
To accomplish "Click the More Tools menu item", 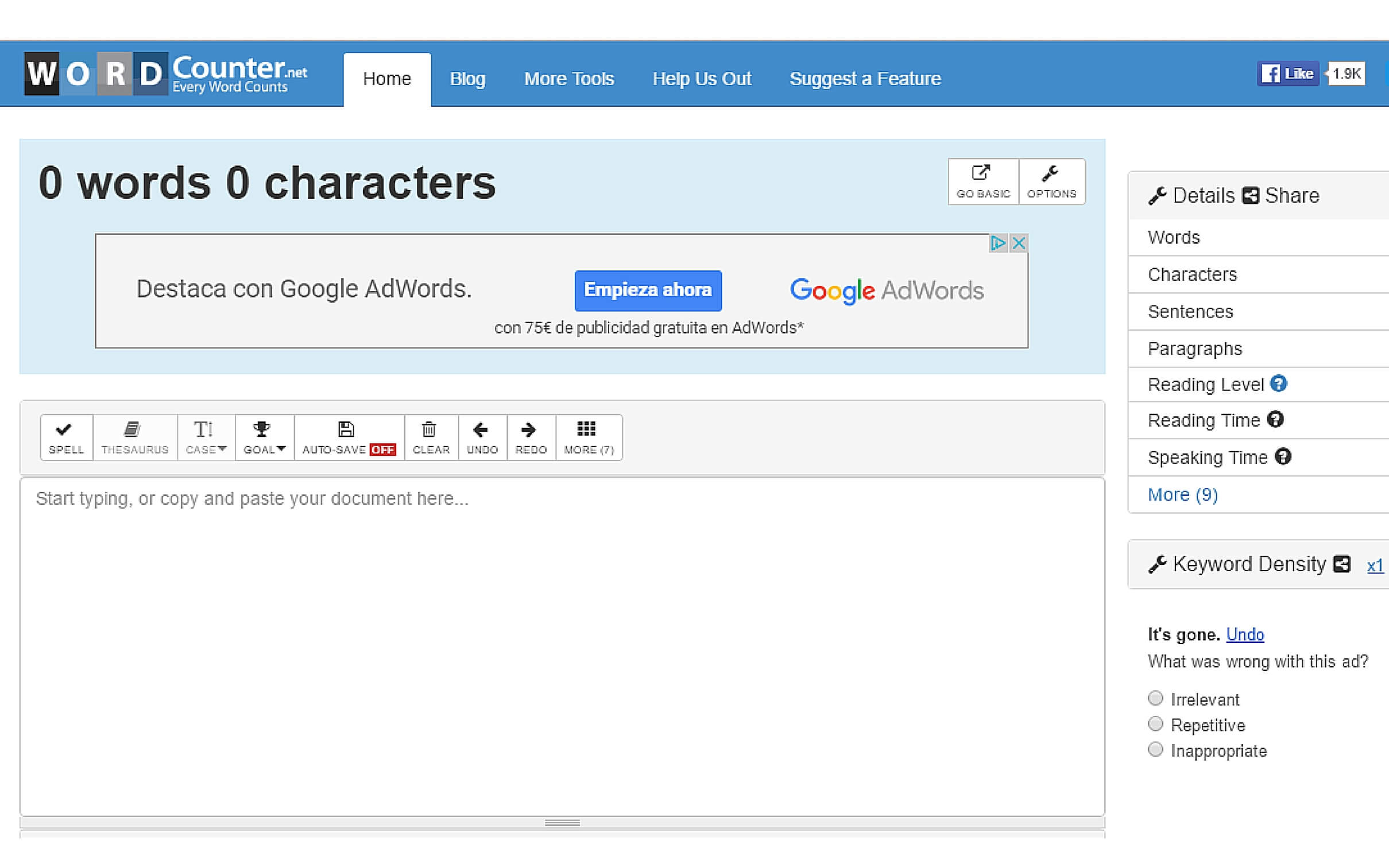I will (568, 78).
